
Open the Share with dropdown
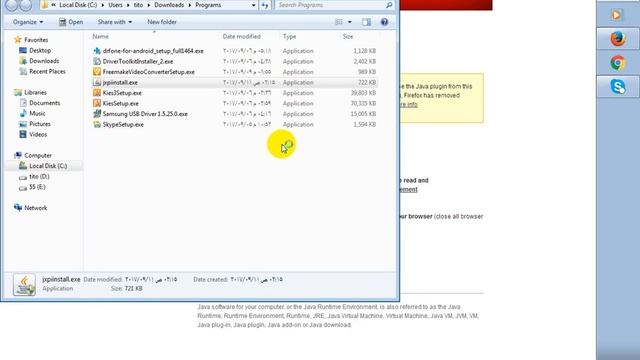[x=115, y=22]
